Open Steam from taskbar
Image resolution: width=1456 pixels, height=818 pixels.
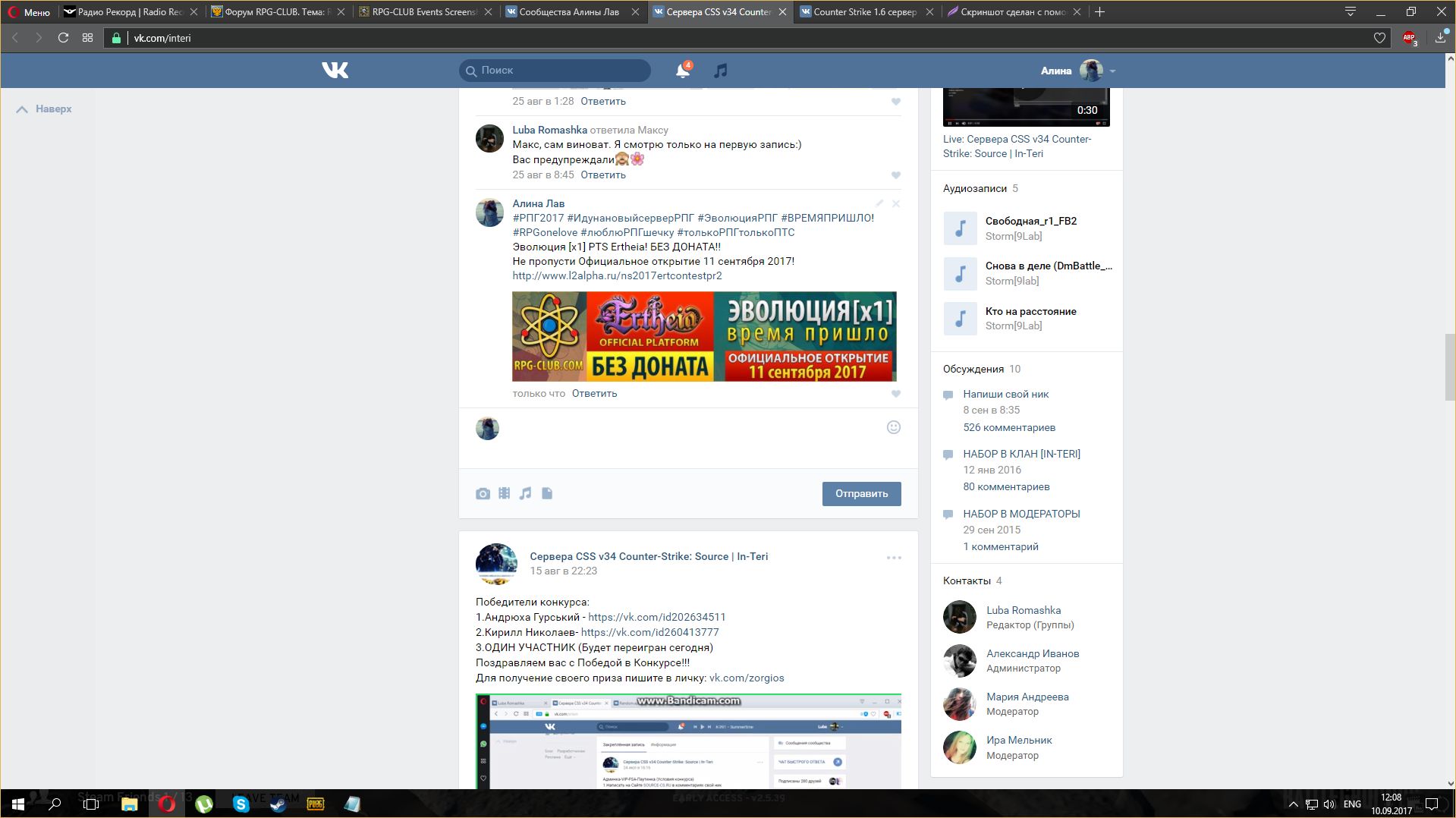pyautogui.click(x=278, y=804)
